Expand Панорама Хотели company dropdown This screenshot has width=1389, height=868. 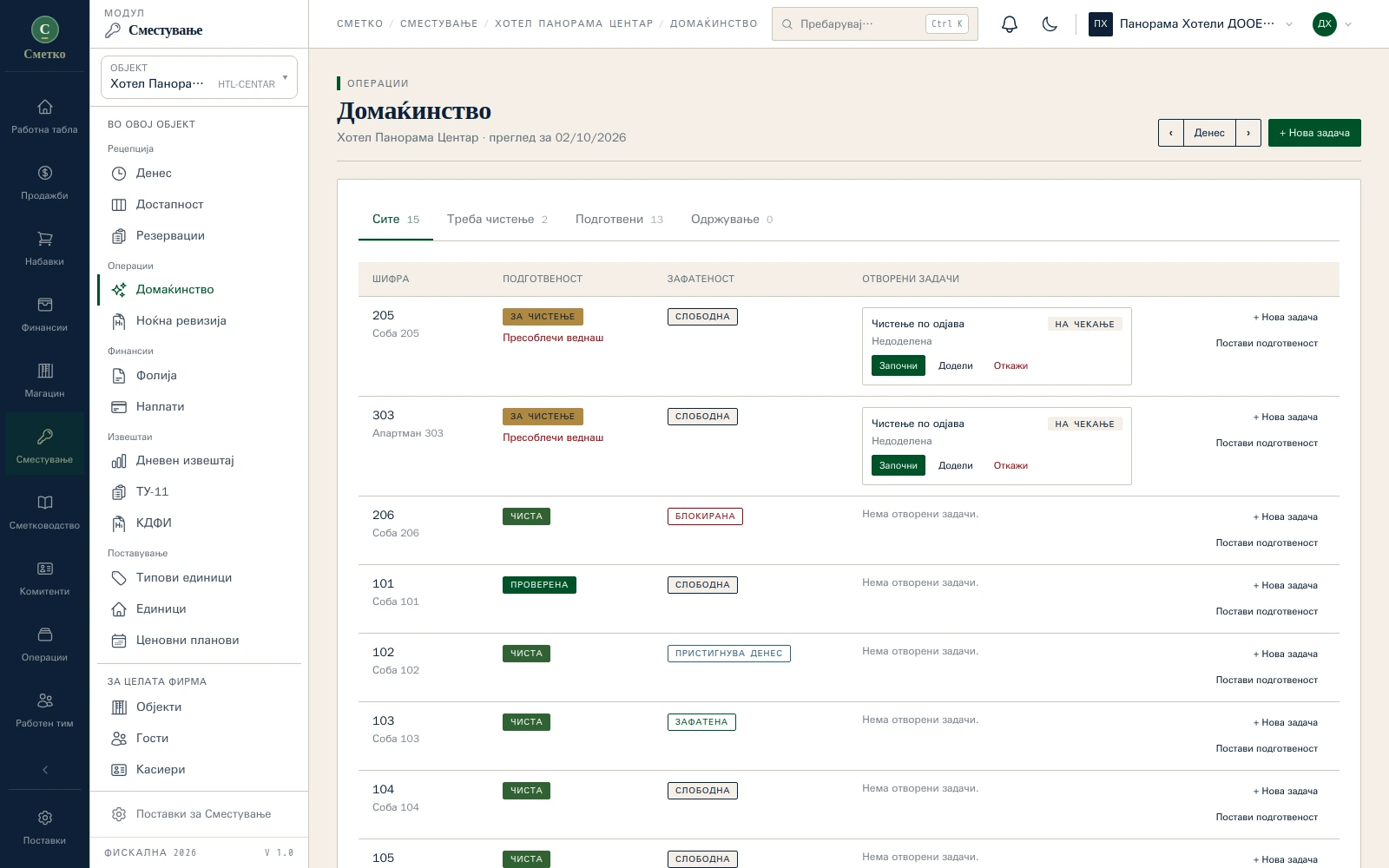1191,24
